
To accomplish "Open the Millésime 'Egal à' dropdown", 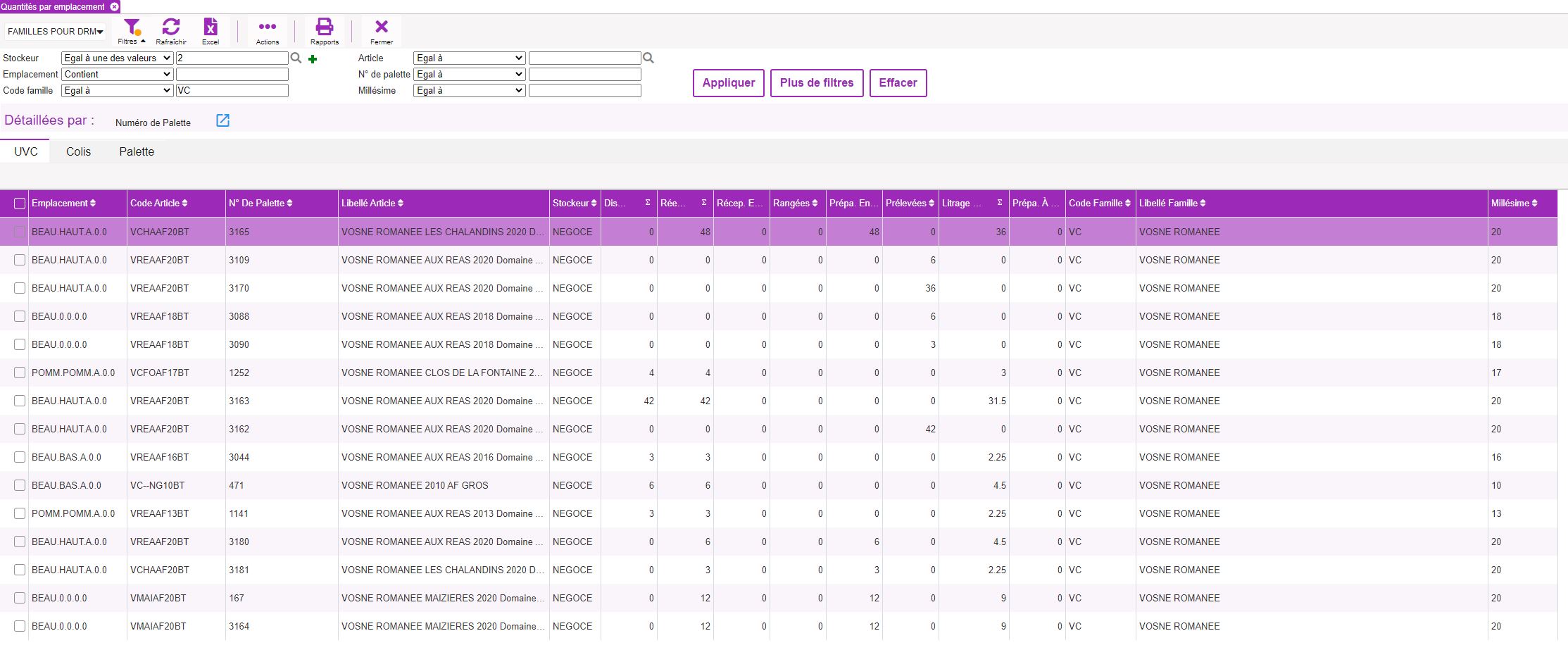I will coord(470,90).
